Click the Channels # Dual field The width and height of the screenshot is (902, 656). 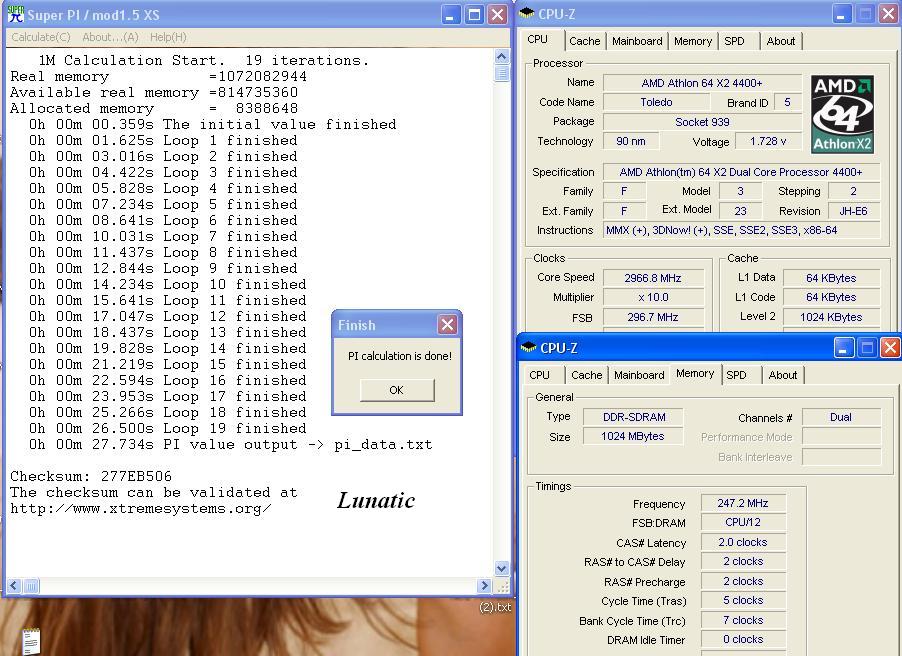point(841,417)
